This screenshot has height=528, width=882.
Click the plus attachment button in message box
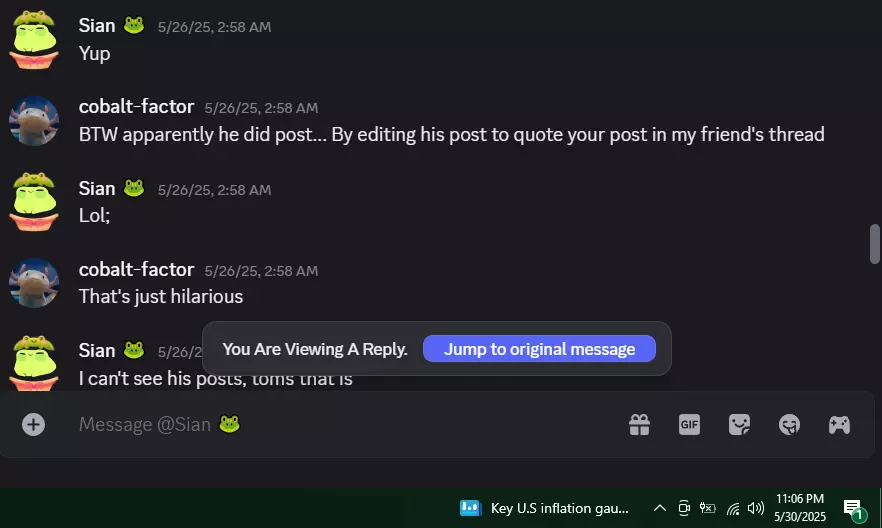33,425
